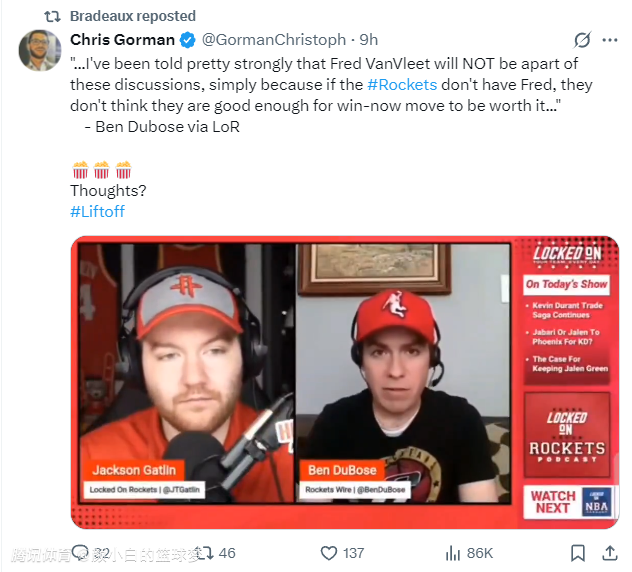Click Bradeaux reposted label

coord(133,16)
